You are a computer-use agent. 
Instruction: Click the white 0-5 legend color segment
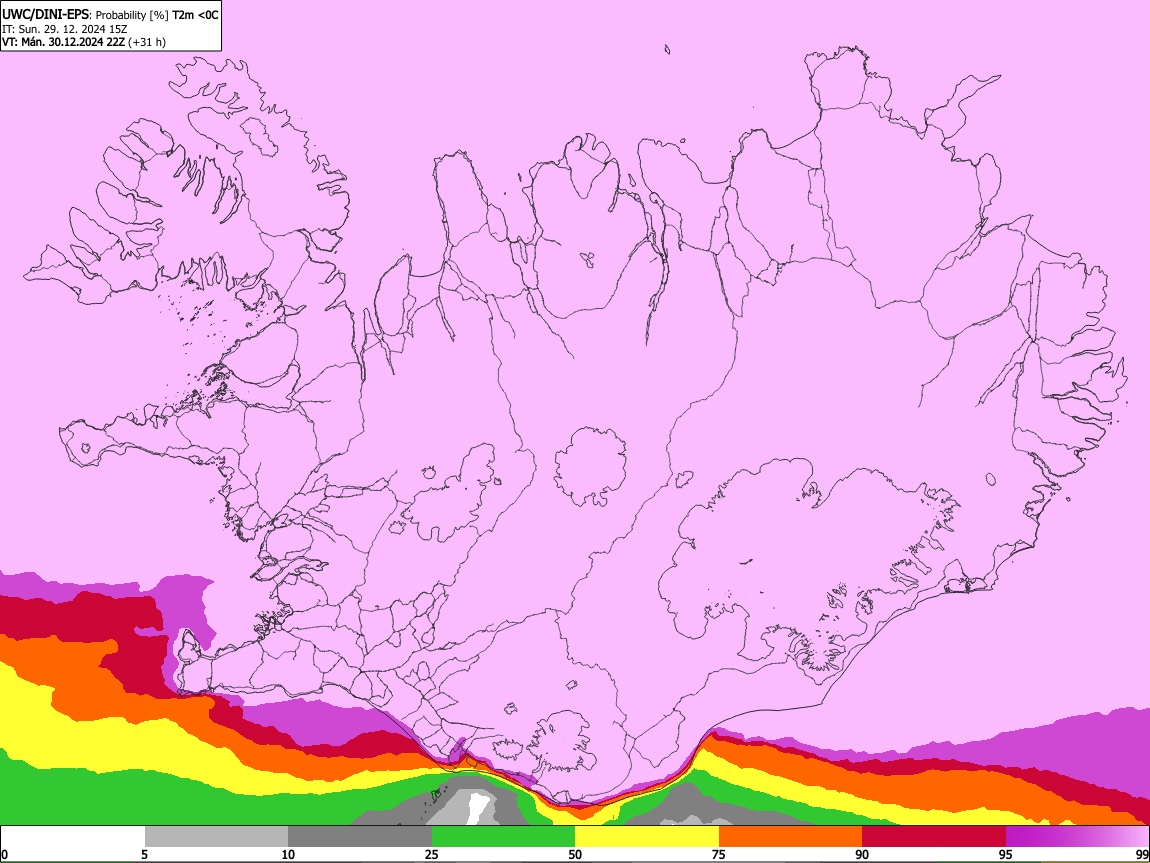pyautogui.click(x=73, y=836)
